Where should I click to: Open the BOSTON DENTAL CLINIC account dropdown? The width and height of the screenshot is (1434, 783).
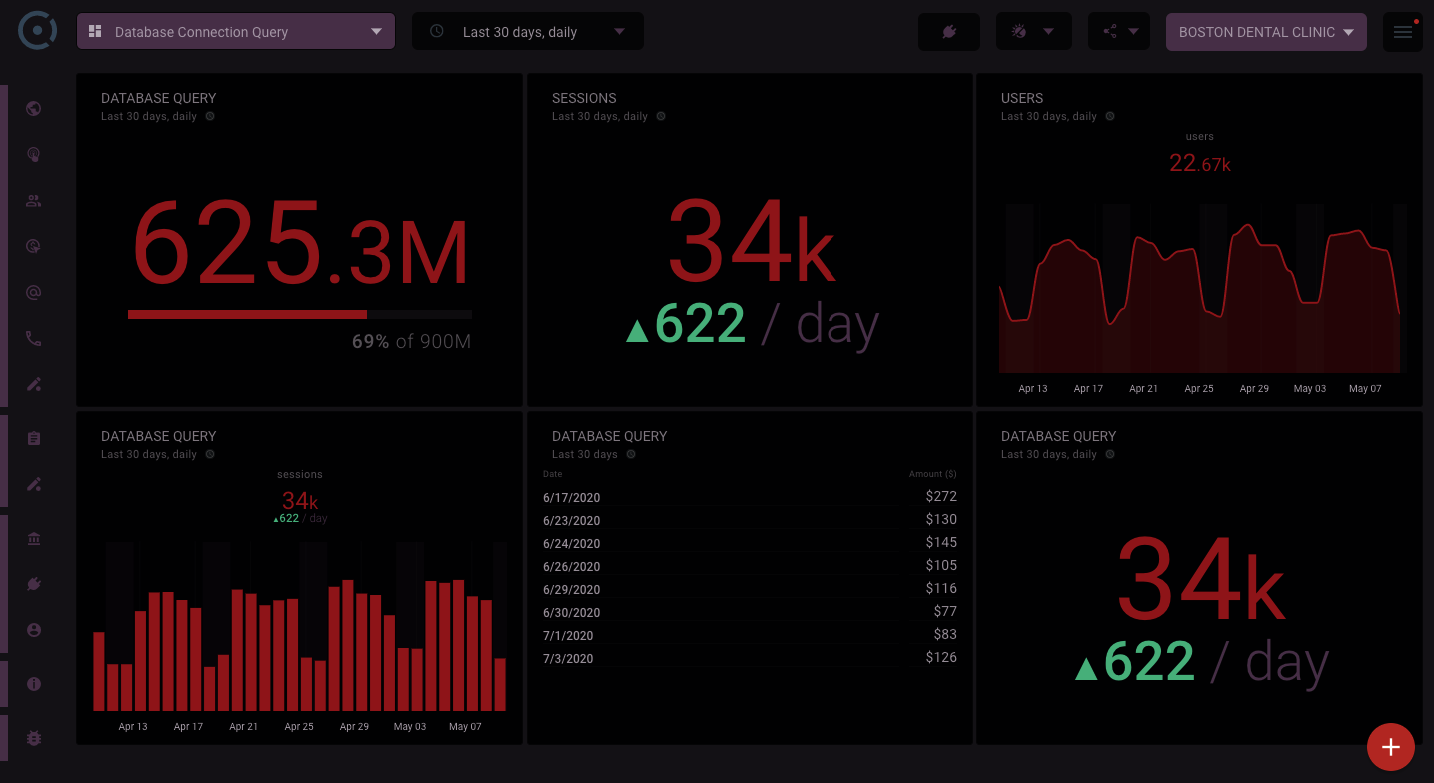pos(1266,32)
